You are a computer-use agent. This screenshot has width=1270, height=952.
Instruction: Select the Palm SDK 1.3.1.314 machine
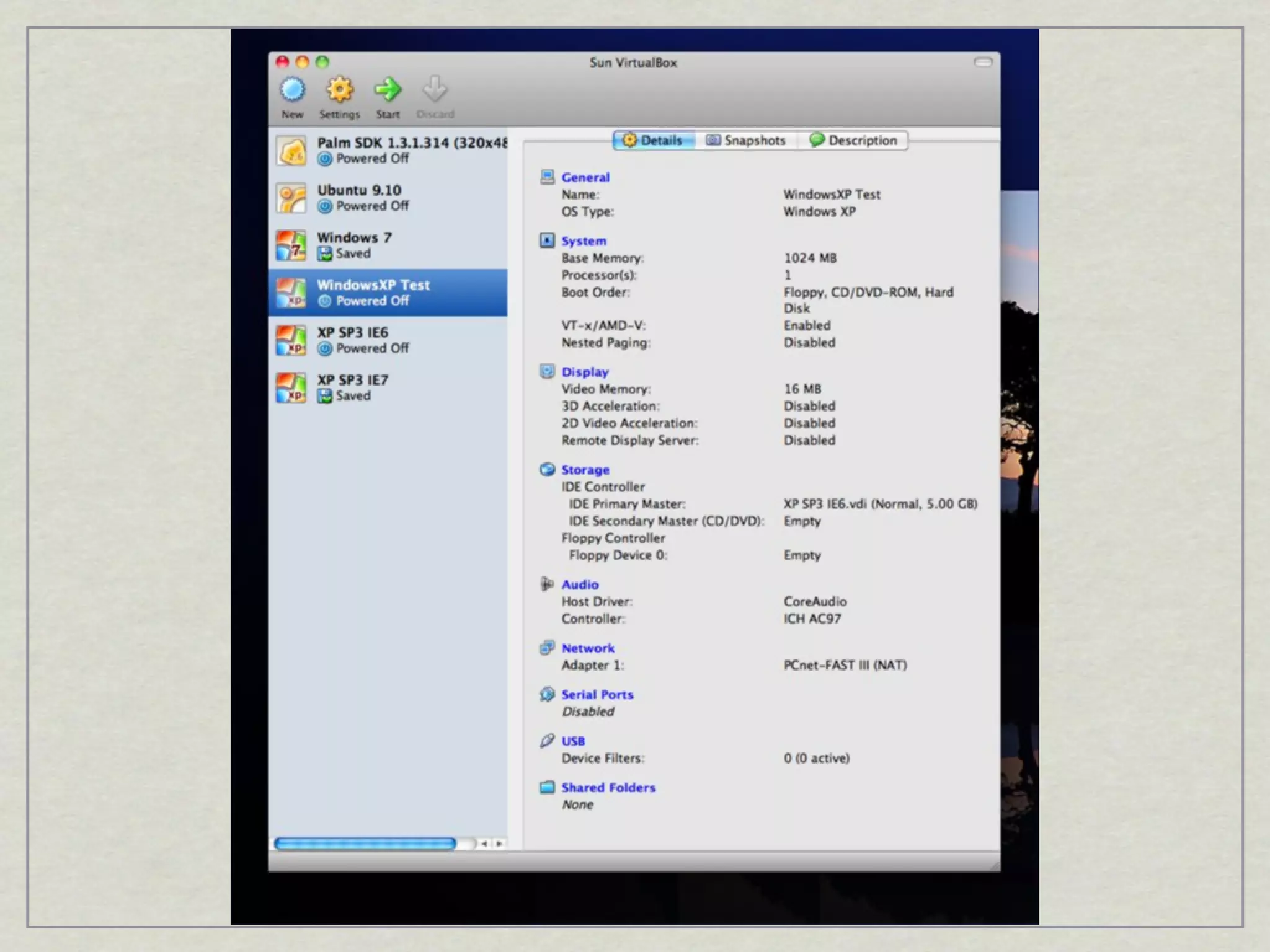click(x=388, y=151)
